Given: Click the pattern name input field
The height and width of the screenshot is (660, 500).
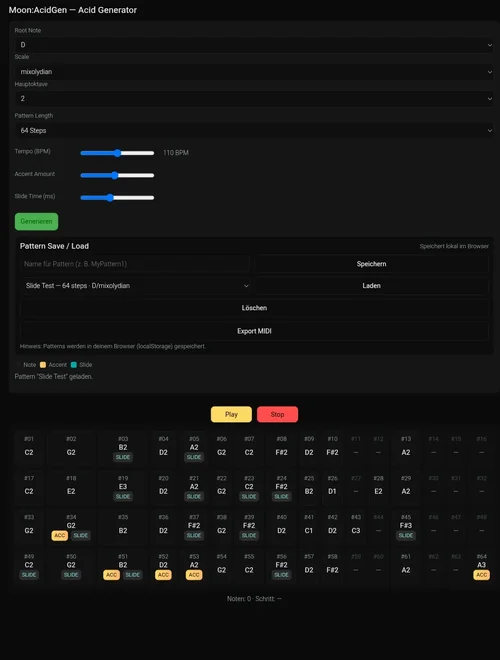Looking at the screenshot, I should [136, 264].
